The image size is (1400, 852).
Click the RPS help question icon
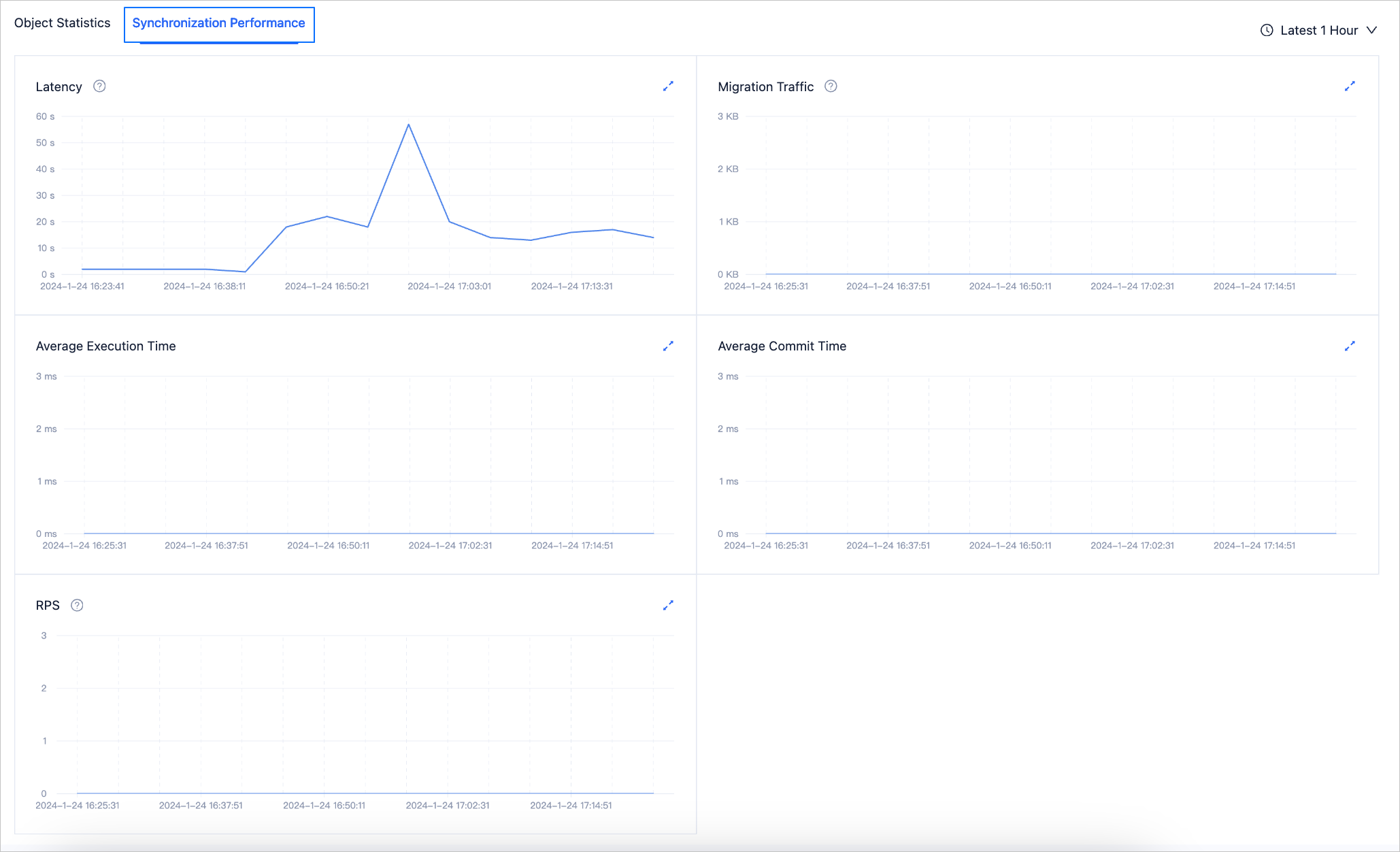pos(78,606)
